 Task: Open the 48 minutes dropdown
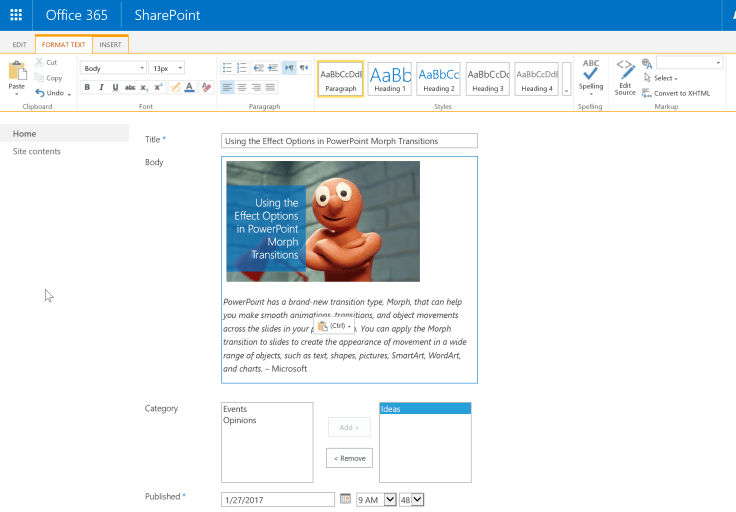412,500
